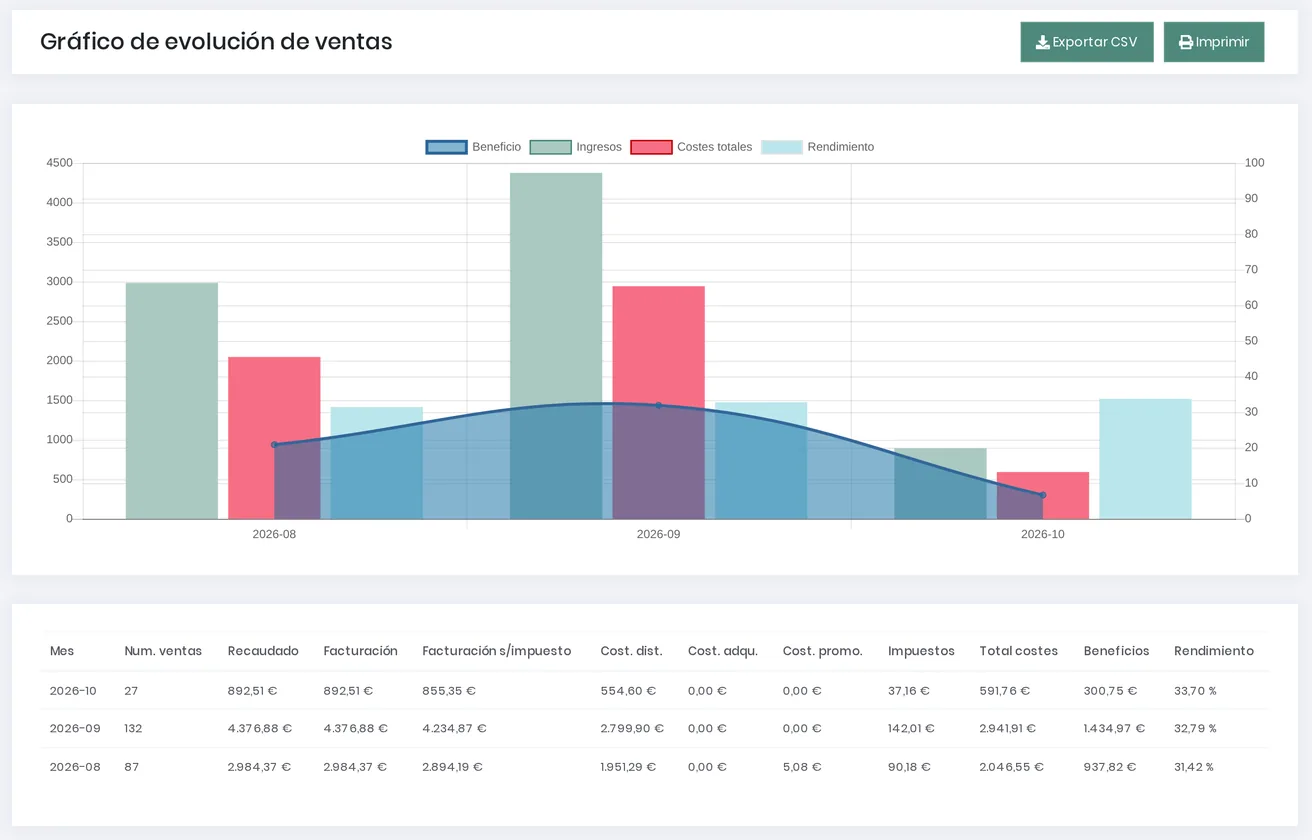The image size is (1312, 840).
Task: Click the Cost. promo. column header
Action: click(x=822, y=651)
